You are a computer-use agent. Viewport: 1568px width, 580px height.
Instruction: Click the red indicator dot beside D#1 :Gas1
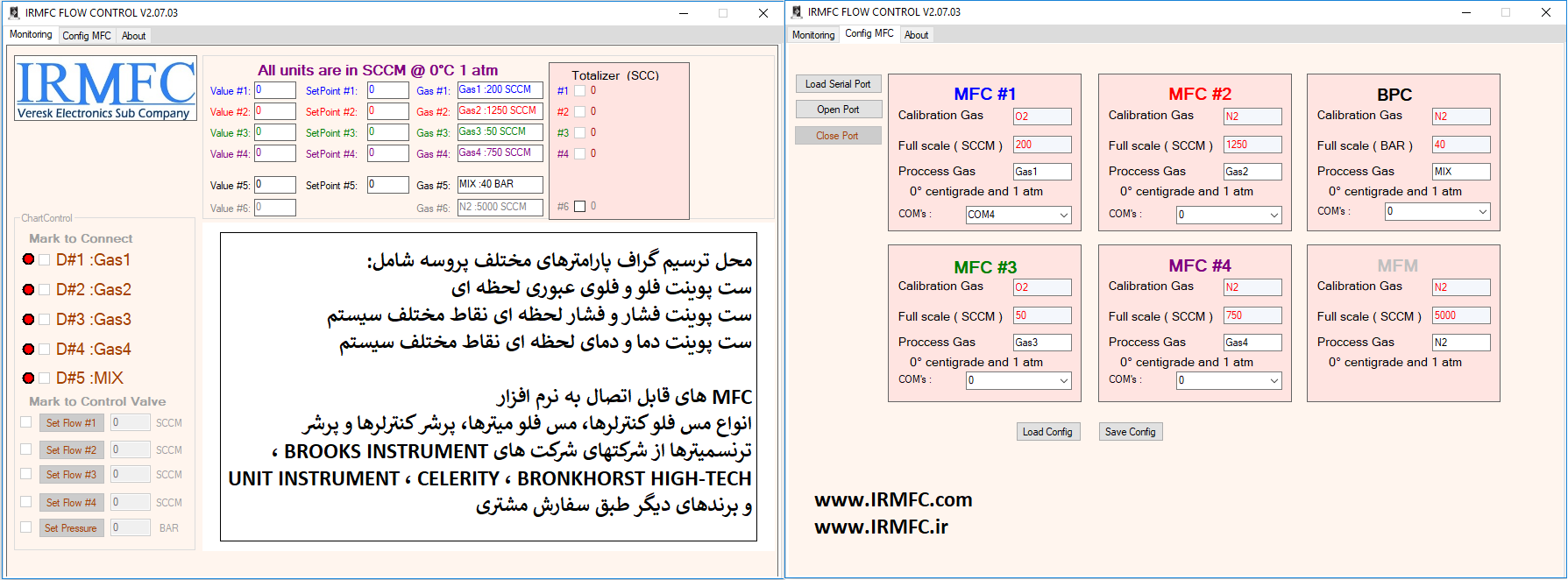point(29,259)
